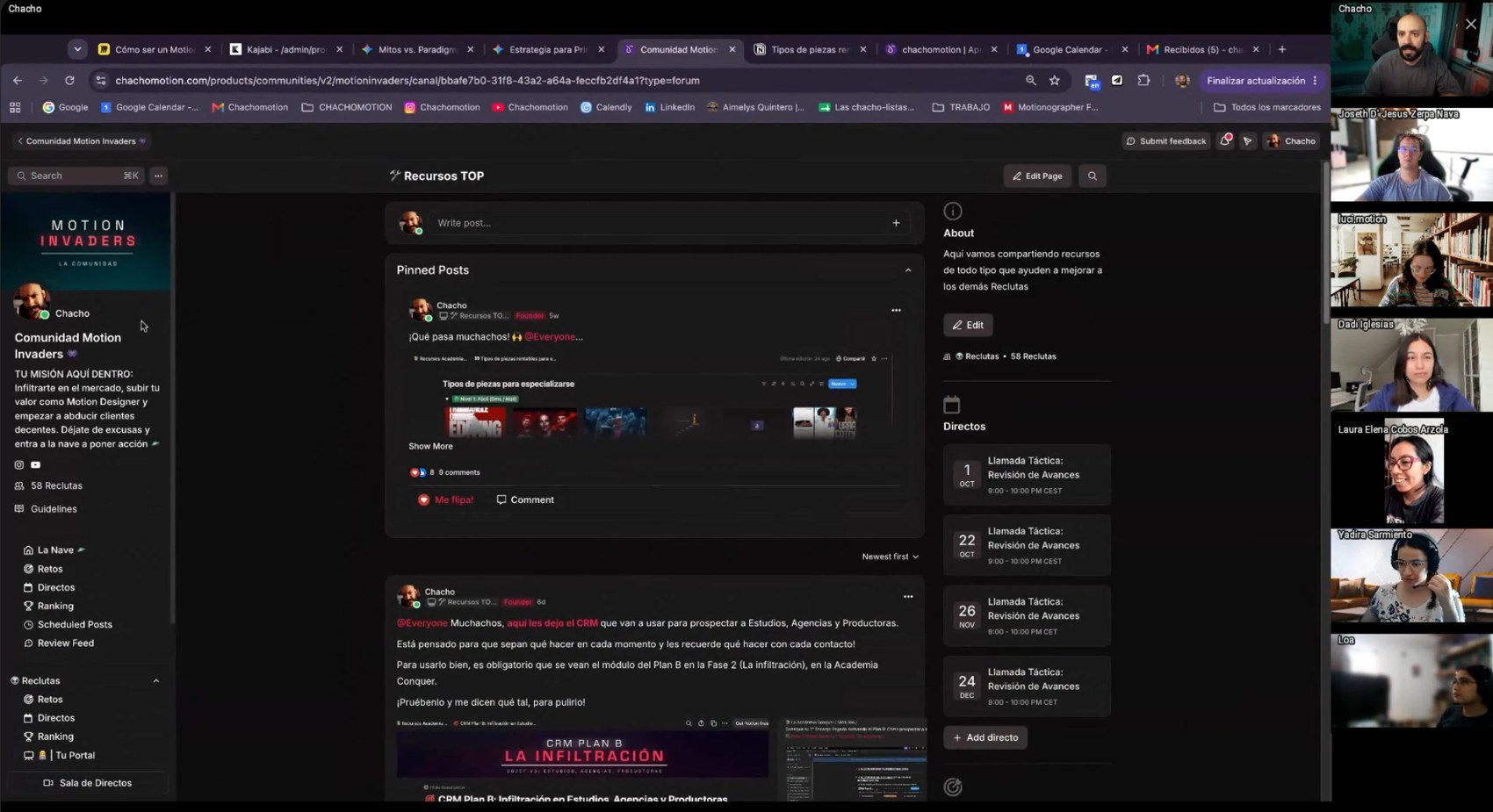Viewport: 1493px width, 812px height.
Task: Open Comunidad Motion Invaders breadcrumb dropdown
Action: click(x=81, y=140)
